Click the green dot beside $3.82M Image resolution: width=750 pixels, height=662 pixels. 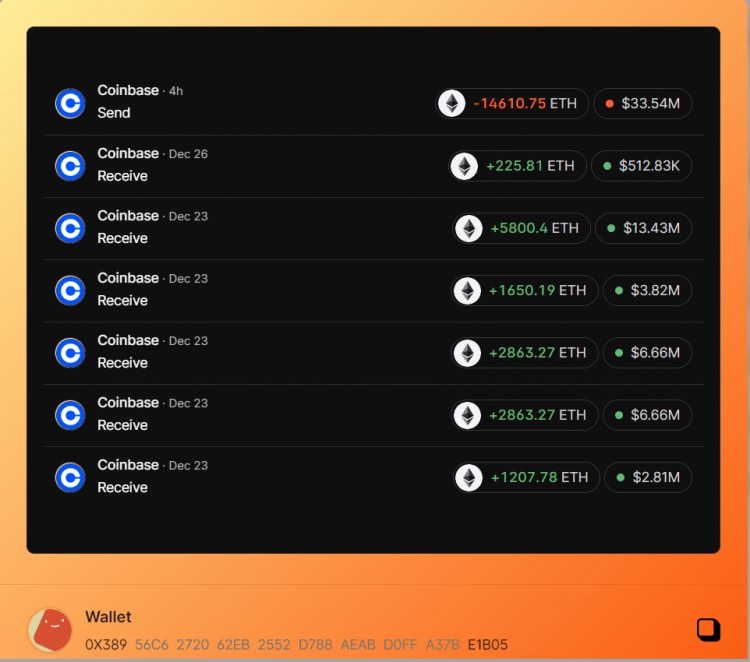pos(618,290)
